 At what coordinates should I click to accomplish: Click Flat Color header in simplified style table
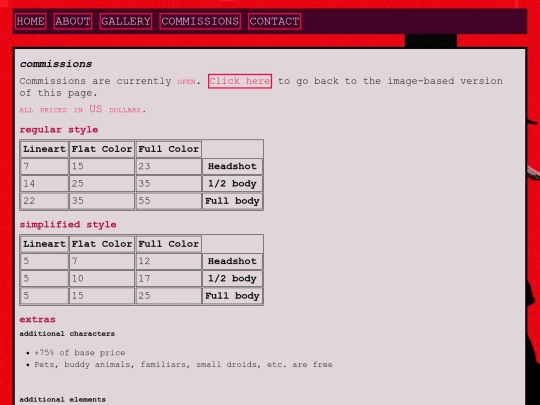[102, 244]
